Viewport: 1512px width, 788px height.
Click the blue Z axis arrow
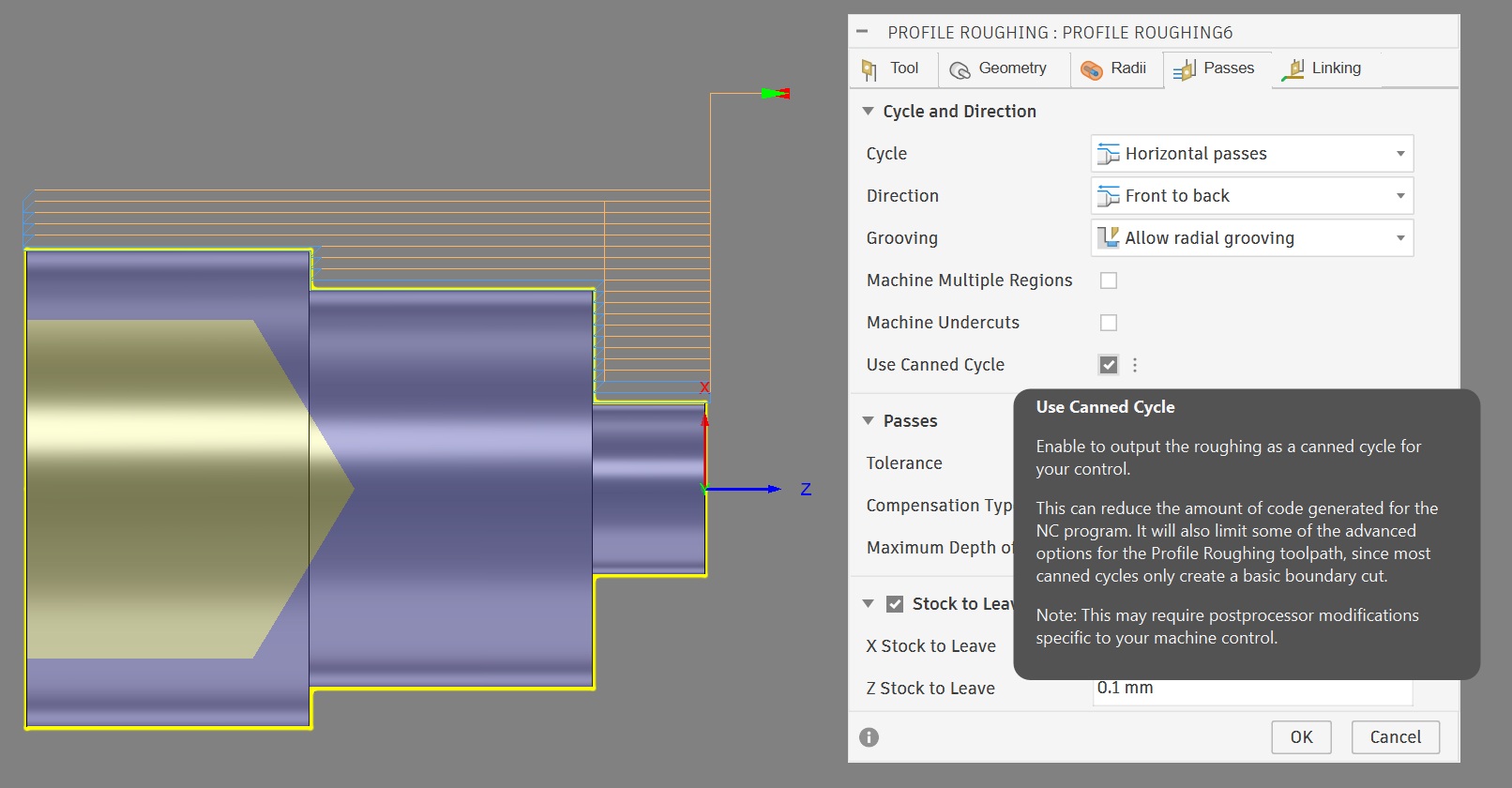pos(750,489)
